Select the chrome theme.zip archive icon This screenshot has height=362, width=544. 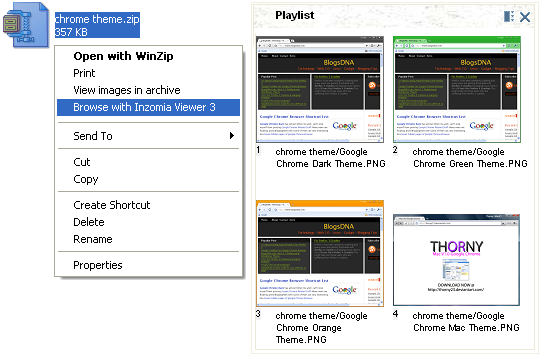pos(25,25)
